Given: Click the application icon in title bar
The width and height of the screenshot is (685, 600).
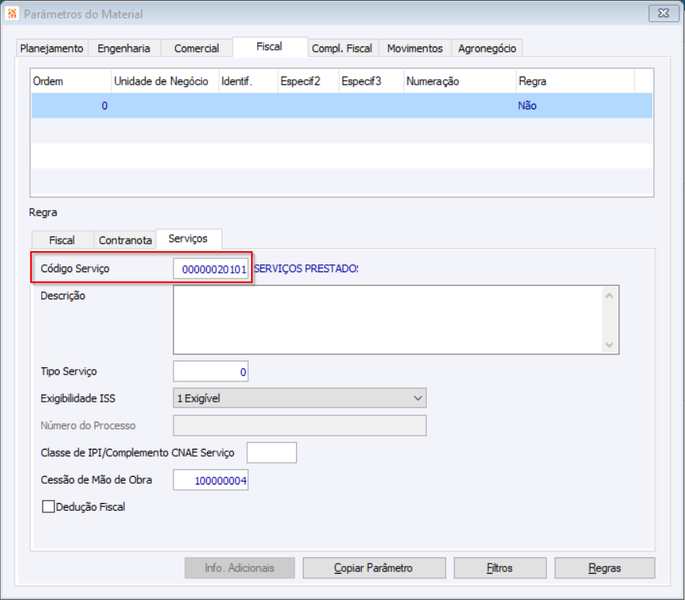Looking at the screenshot, I should click(12, 14).
